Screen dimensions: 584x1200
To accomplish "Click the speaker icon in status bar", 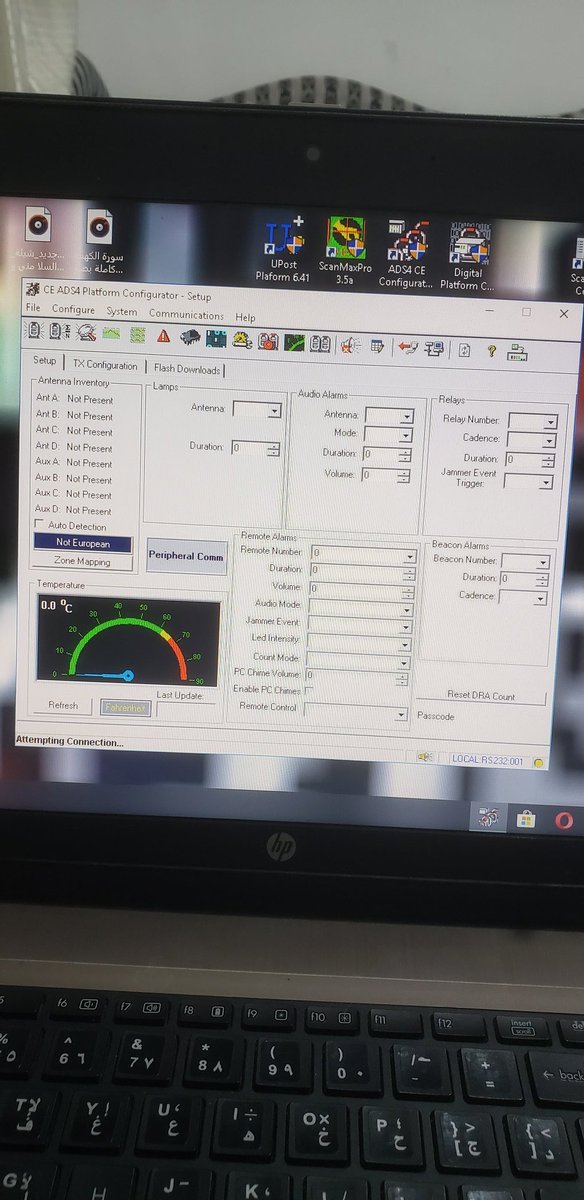I will 424,758.
